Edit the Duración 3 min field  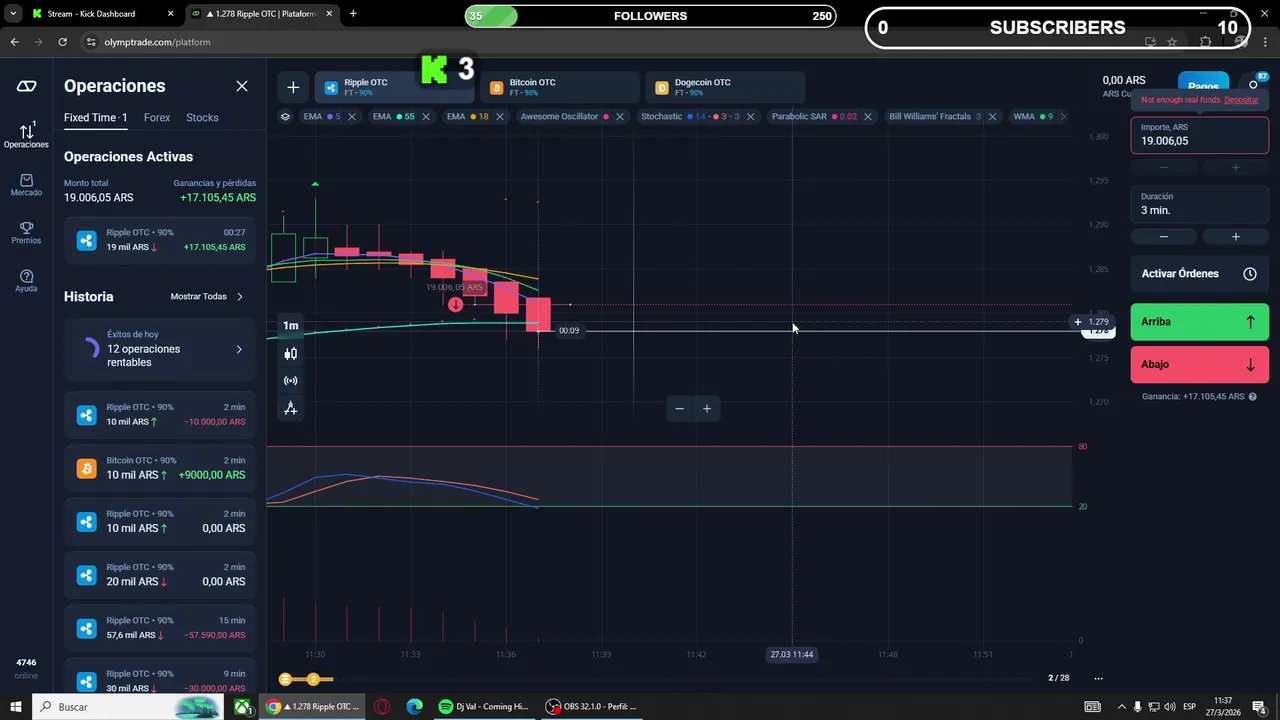pyautogui.click(x=1199, y=204)
